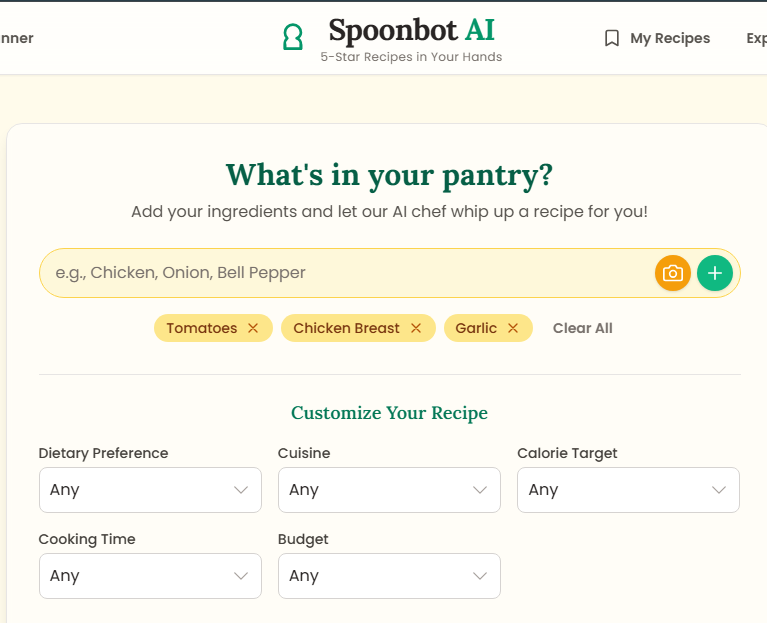Open the Explore menu item at right edge
Screen dimensions: 767x623
point(756,38)
